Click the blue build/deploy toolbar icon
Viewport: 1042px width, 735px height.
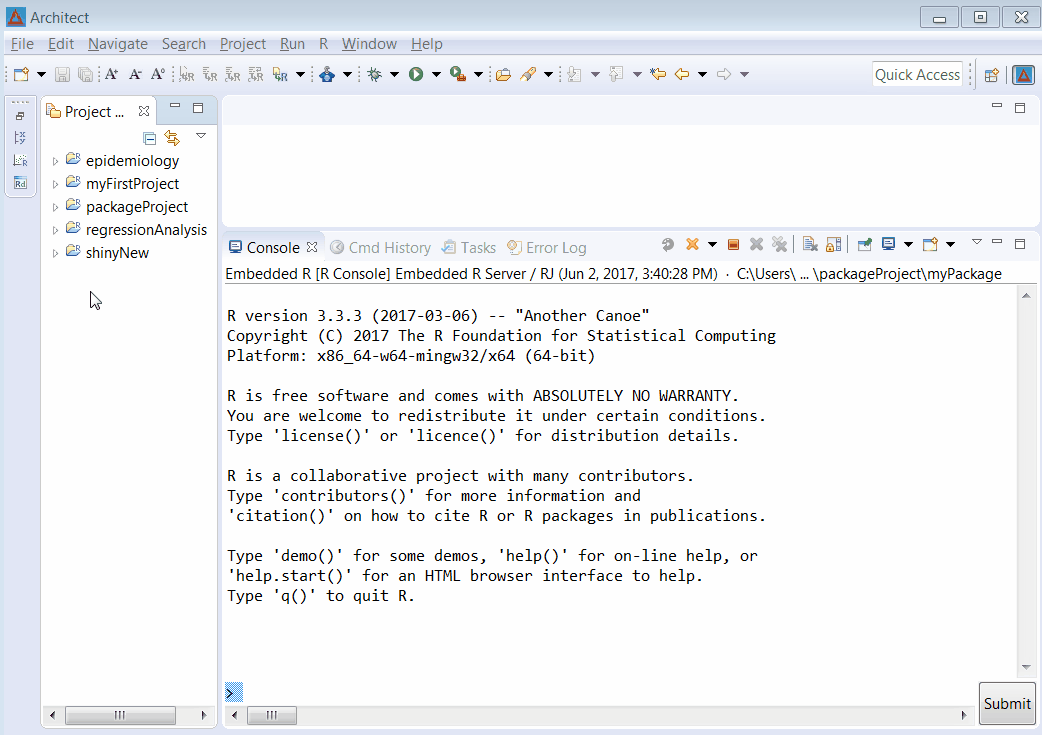pyautogui.click(x=327, y=74)
